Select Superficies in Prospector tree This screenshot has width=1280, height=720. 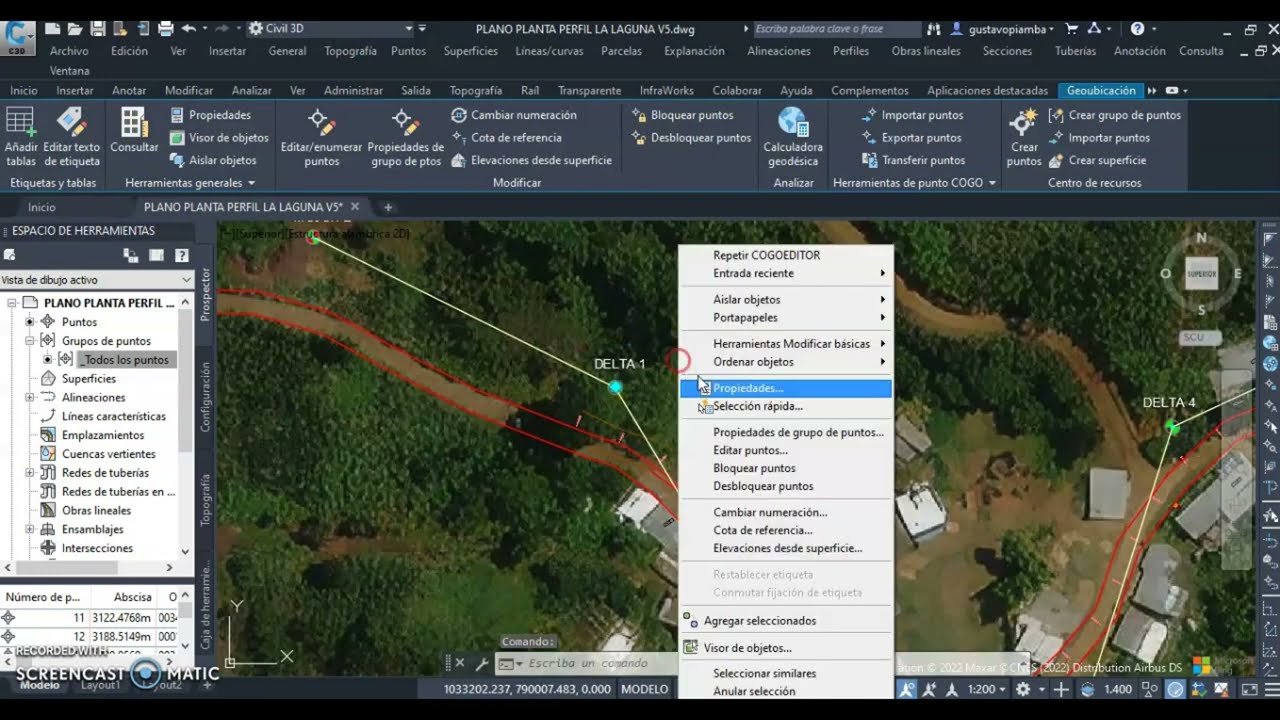coord(88,379)
